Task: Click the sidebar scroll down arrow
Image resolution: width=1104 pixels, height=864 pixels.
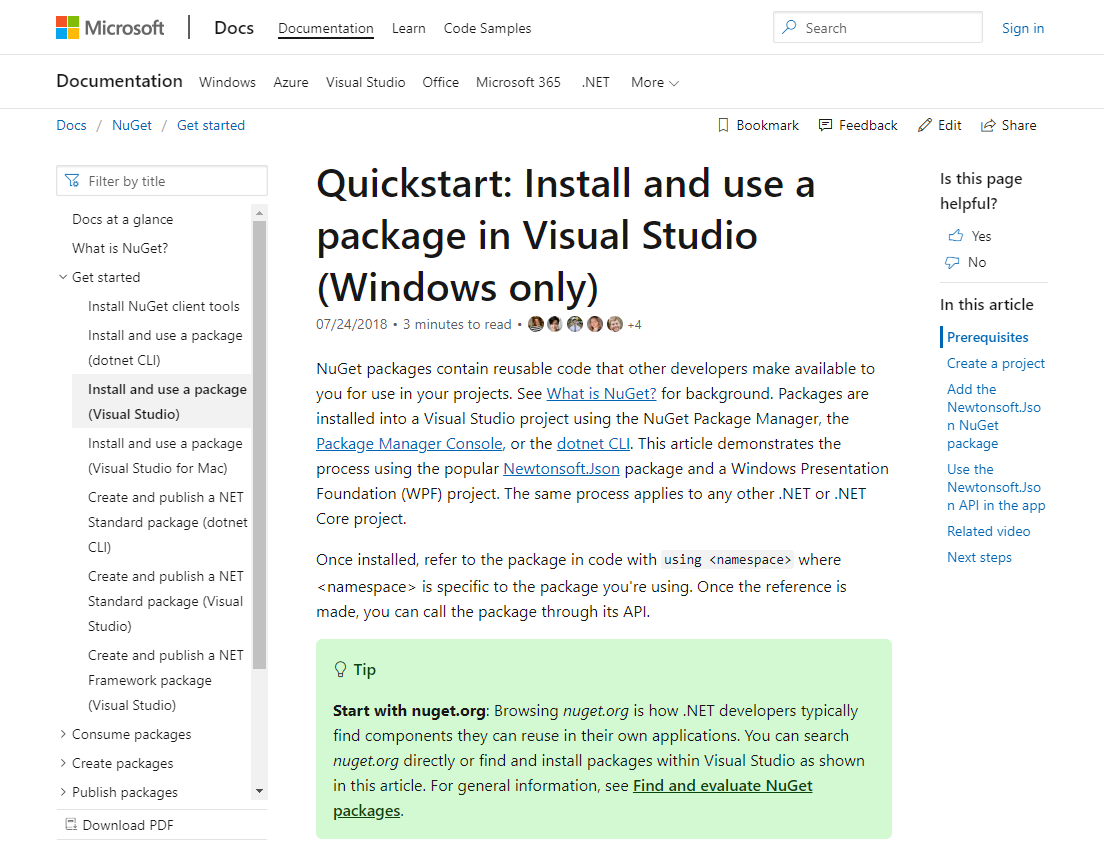Action: pyautogui.click(x=259, y=791)
